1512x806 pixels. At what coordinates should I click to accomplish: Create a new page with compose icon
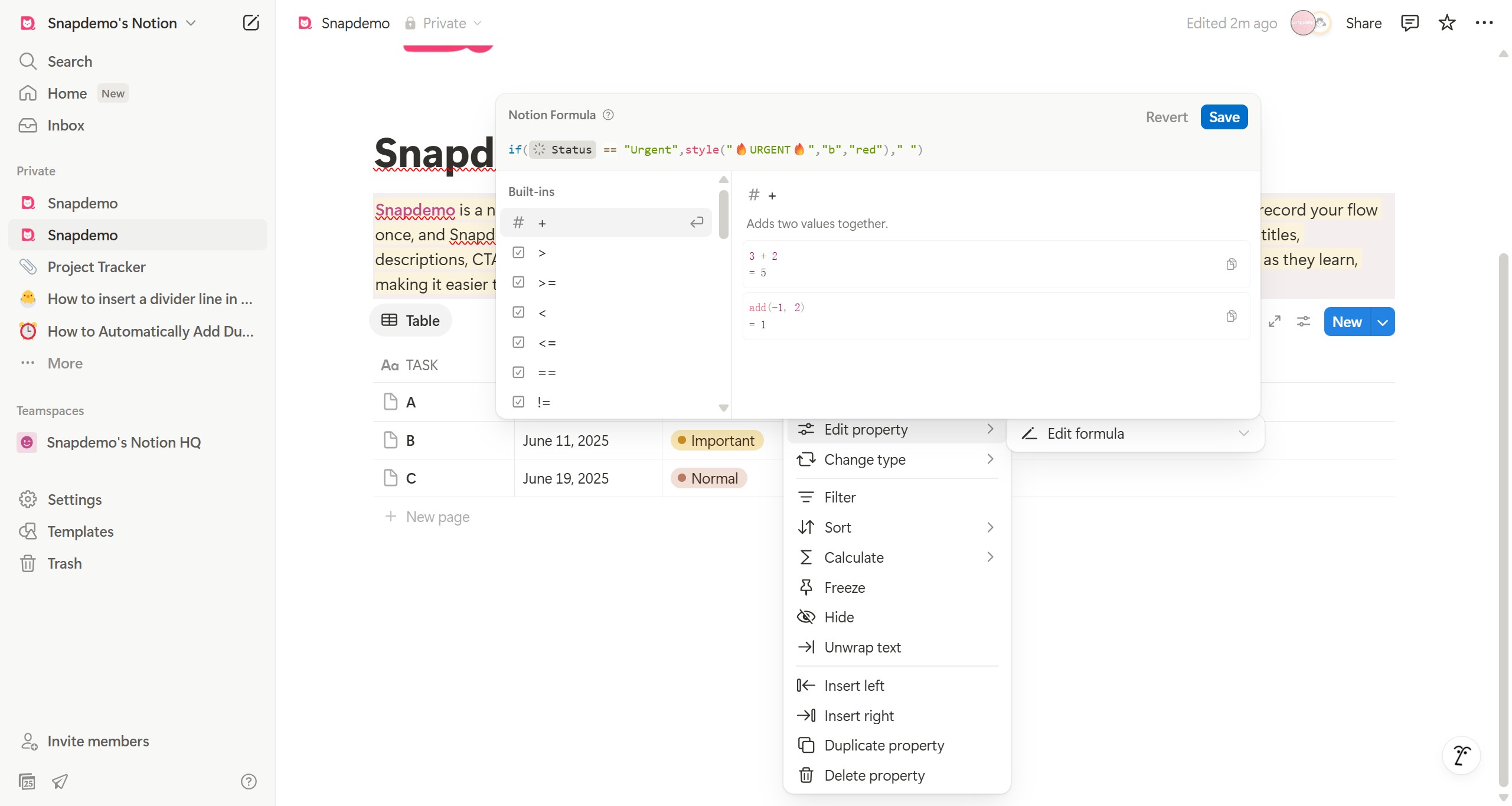(251, 23)
